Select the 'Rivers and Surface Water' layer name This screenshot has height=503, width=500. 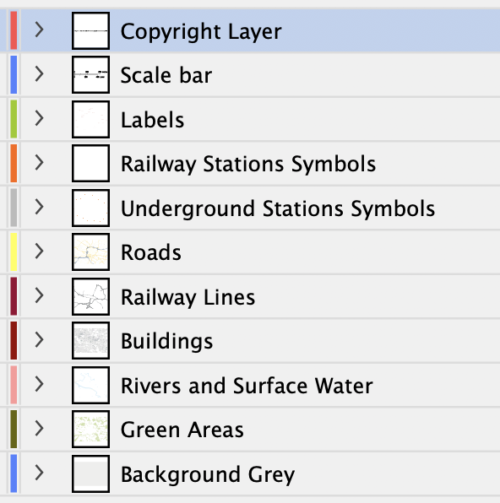pyautogui.click(x=247, y=386)
